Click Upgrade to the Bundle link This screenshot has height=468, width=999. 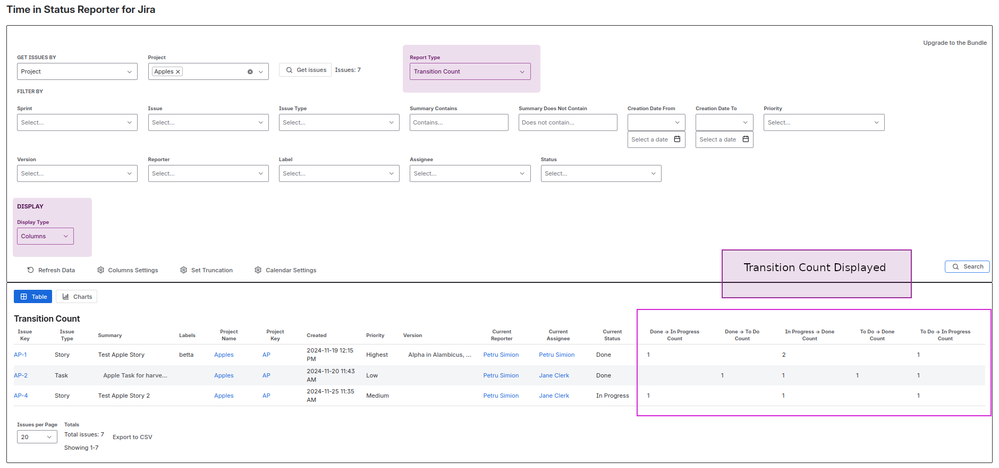click(x=955, y=43)
